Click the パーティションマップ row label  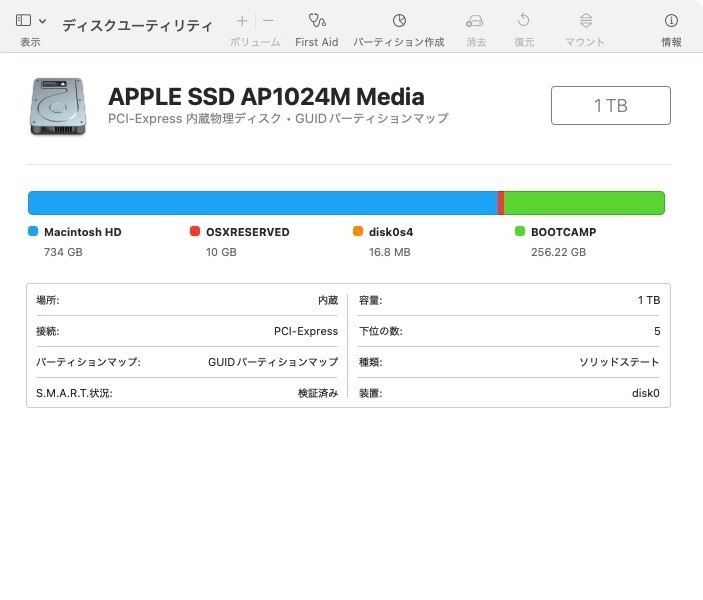coord(88,362)
